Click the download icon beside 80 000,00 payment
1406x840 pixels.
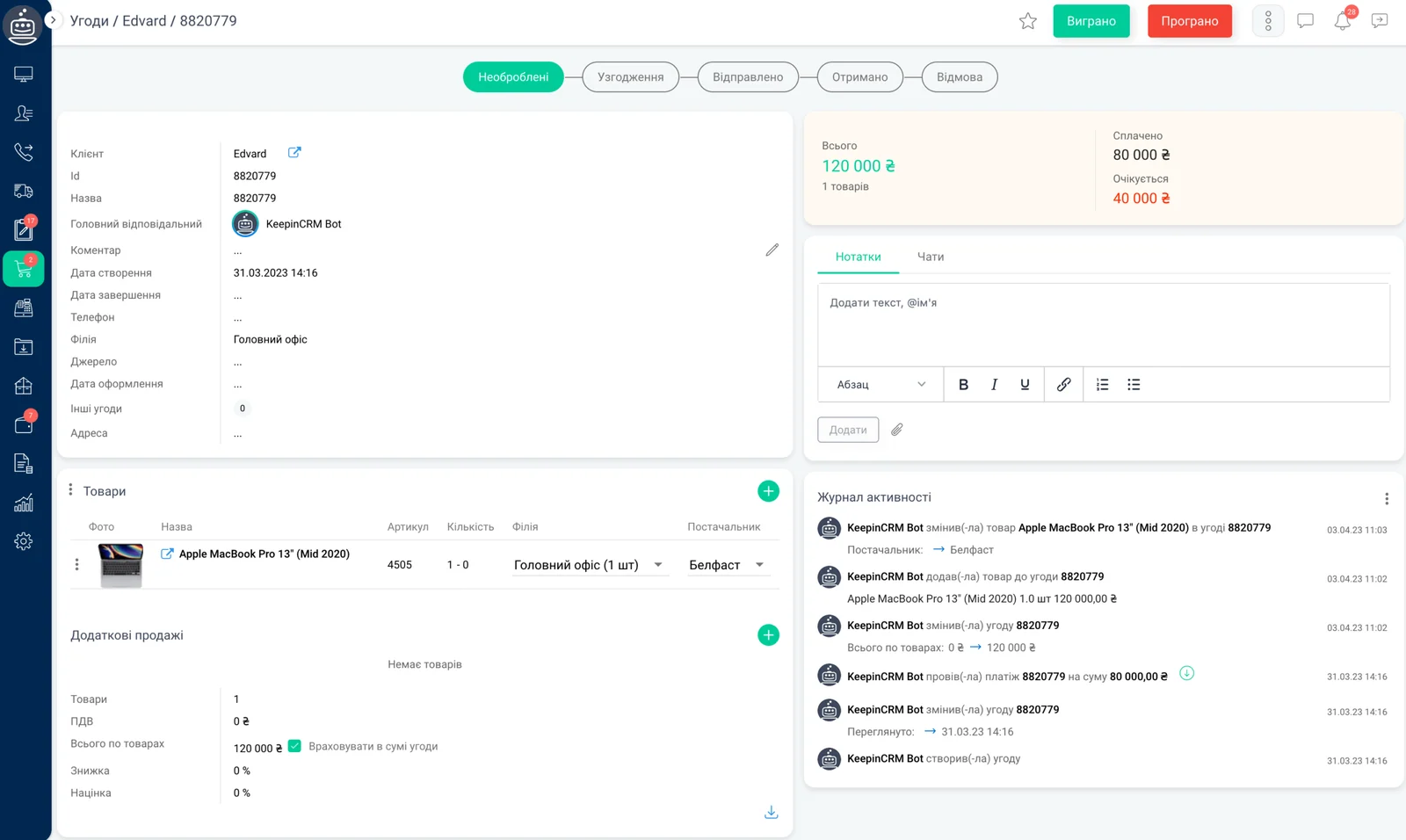[1186, 674]
